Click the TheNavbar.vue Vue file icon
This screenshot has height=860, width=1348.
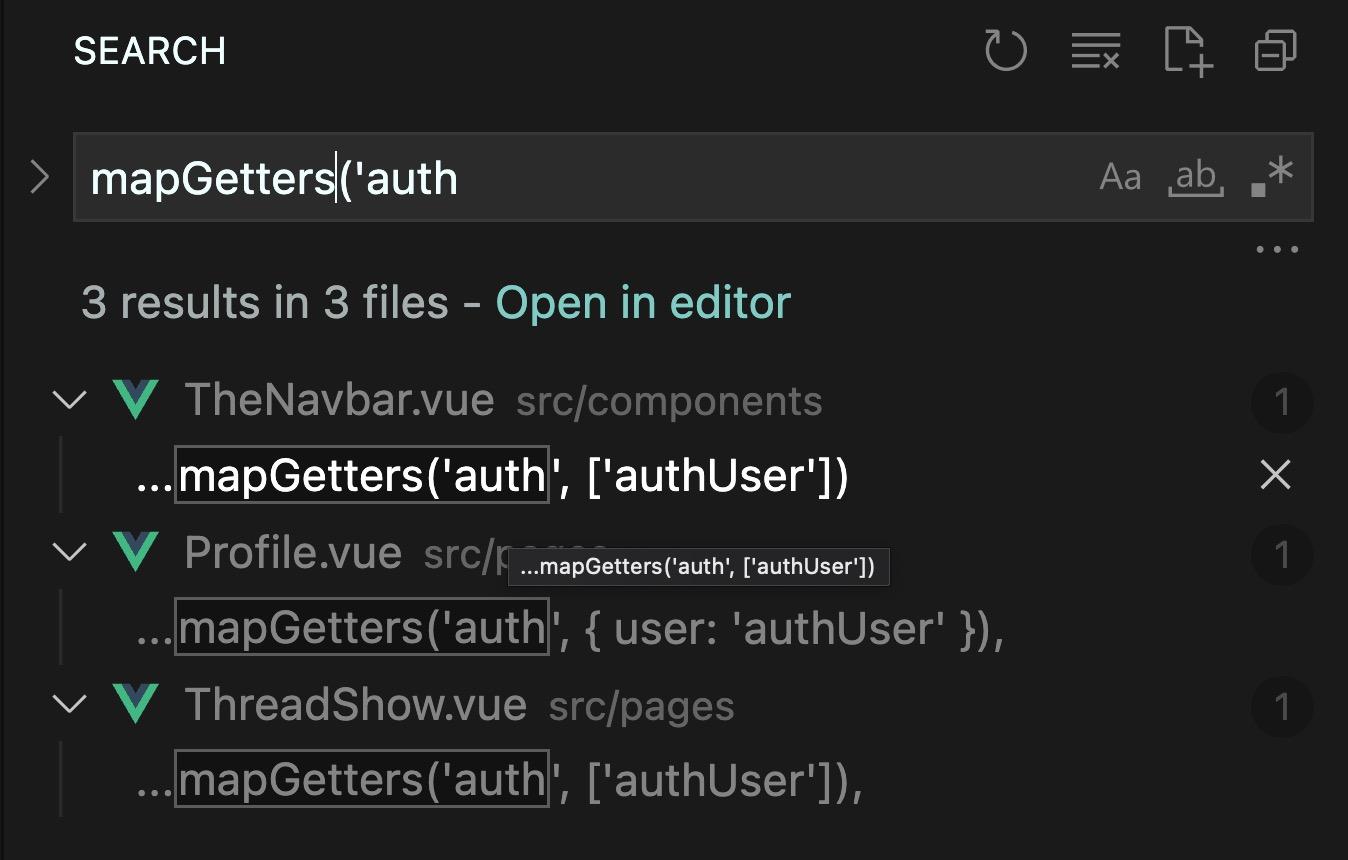pos(136,401)
